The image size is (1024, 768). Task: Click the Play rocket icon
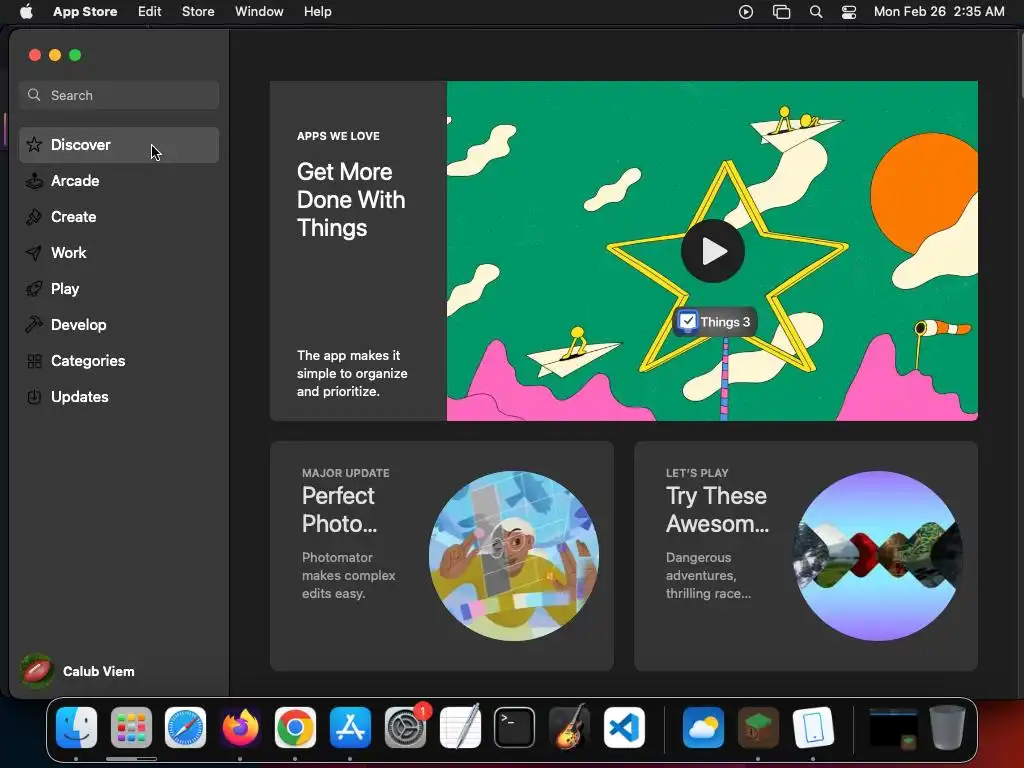(x=34, y=289)
